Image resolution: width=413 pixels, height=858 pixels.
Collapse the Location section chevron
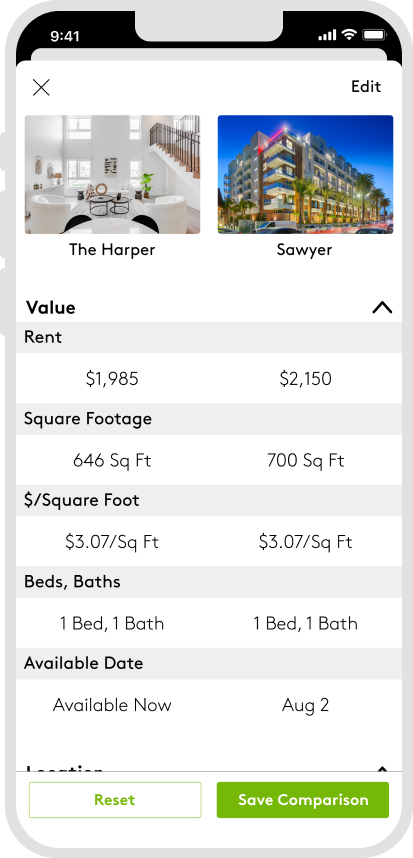pos(382,768)
